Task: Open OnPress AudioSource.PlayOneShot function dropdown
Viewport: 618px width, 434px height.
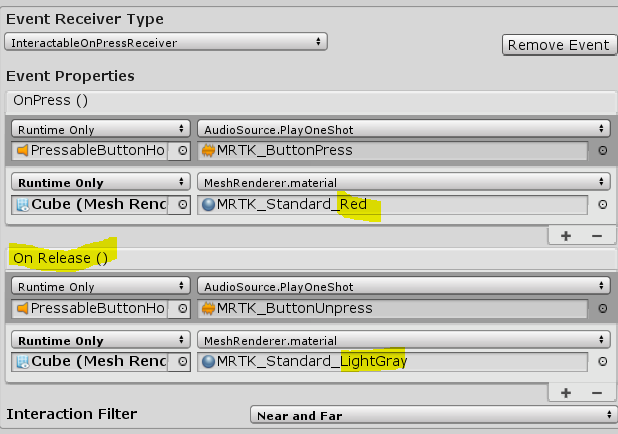Action: coord(403,129)
